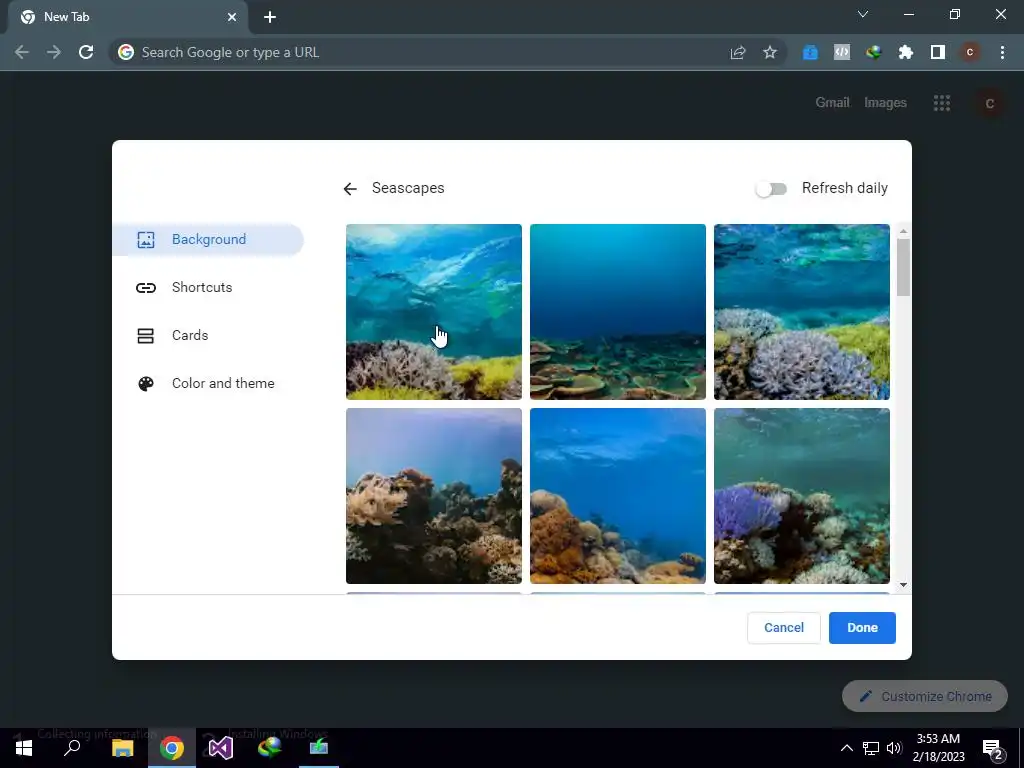
Task: Click the Customize Chrome button
Action: pyautogui.click(x=925, y=696)
